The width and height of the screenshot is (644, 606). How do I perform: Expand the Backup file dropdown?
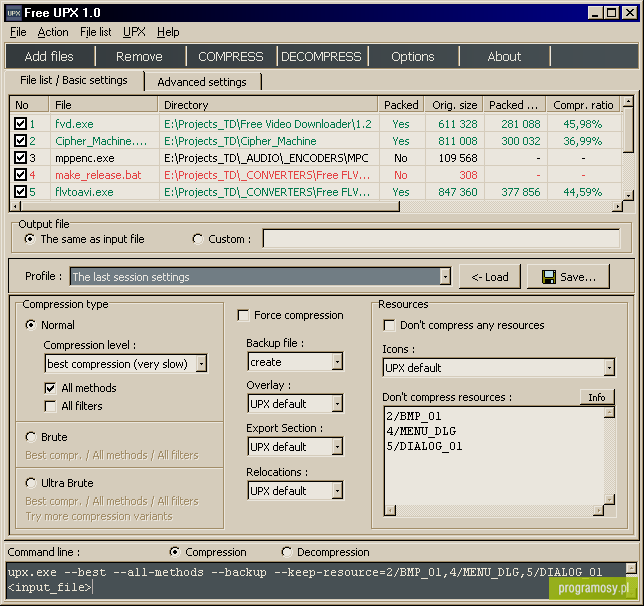pyautogui.click(x=337, y=362)
